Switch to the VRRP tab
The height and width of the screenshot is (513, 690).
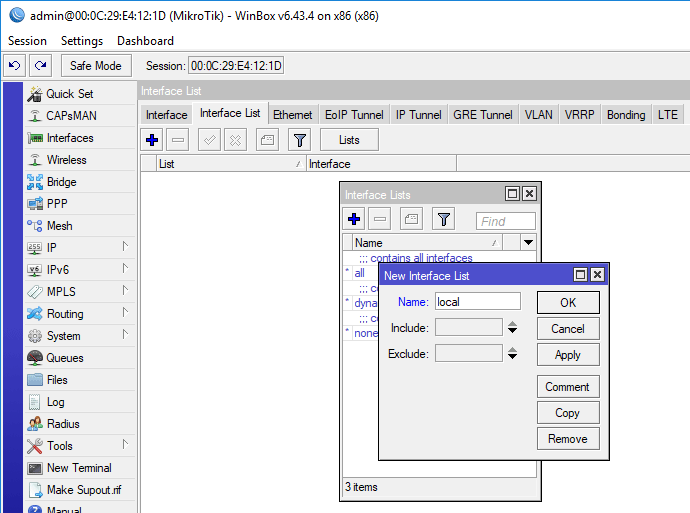580,115
